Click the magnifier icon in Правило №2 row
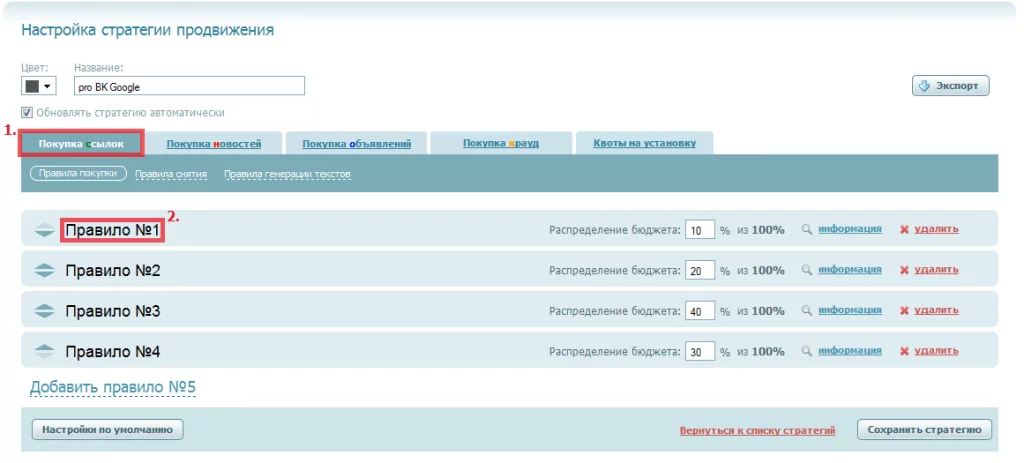This screenshot has width=1024, height=463. (807, 270)
